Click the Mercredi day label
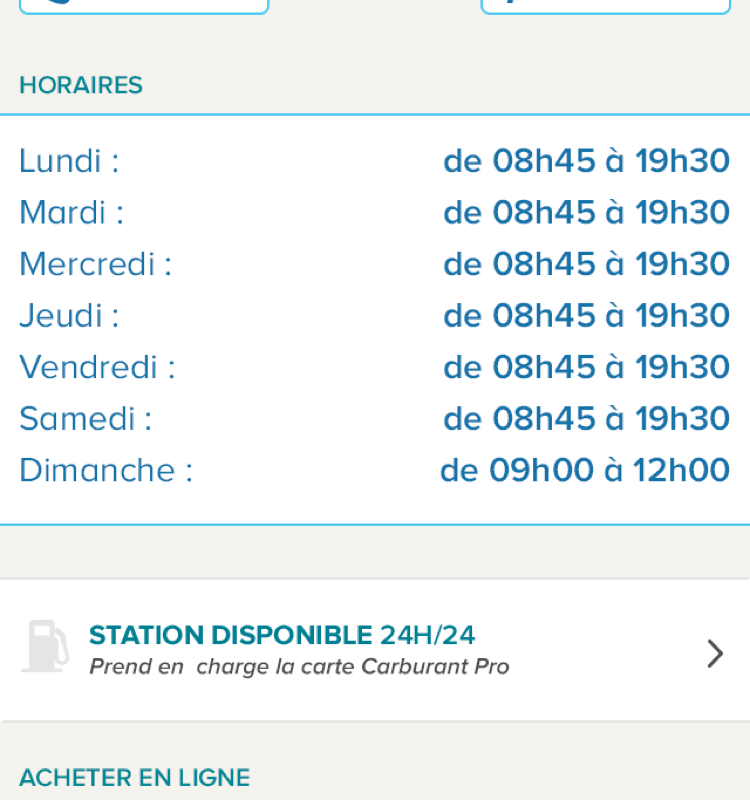 point(95,263)
